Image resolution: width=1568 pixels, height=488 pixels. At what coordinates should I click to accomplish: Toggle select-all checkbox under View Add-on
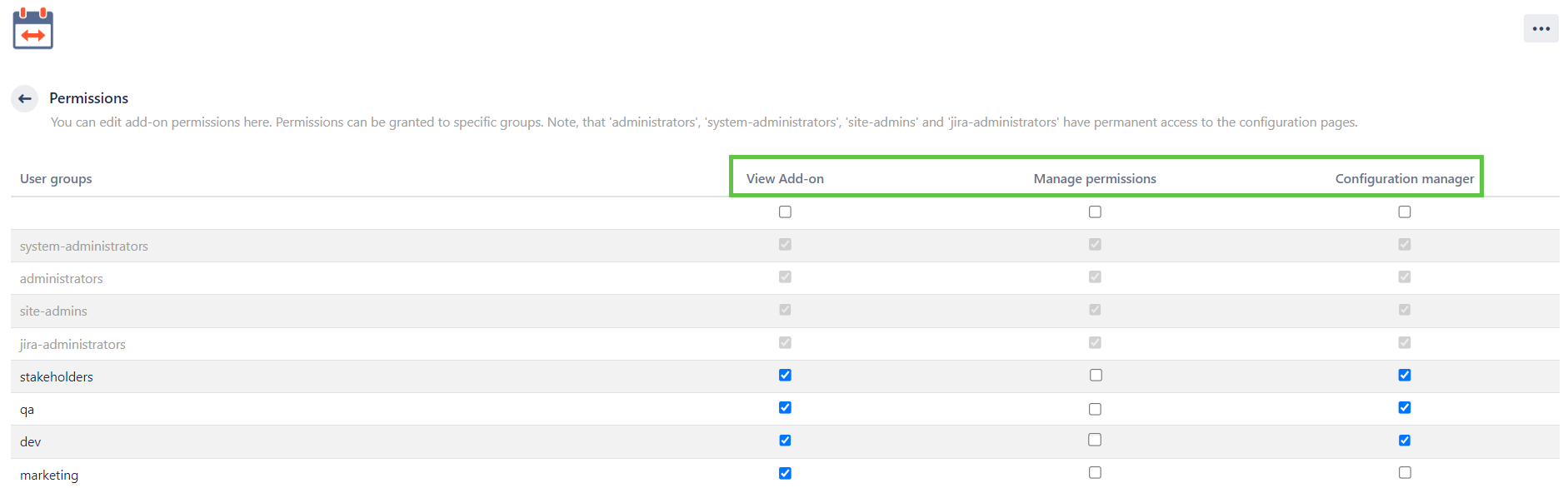pos(785,212)
